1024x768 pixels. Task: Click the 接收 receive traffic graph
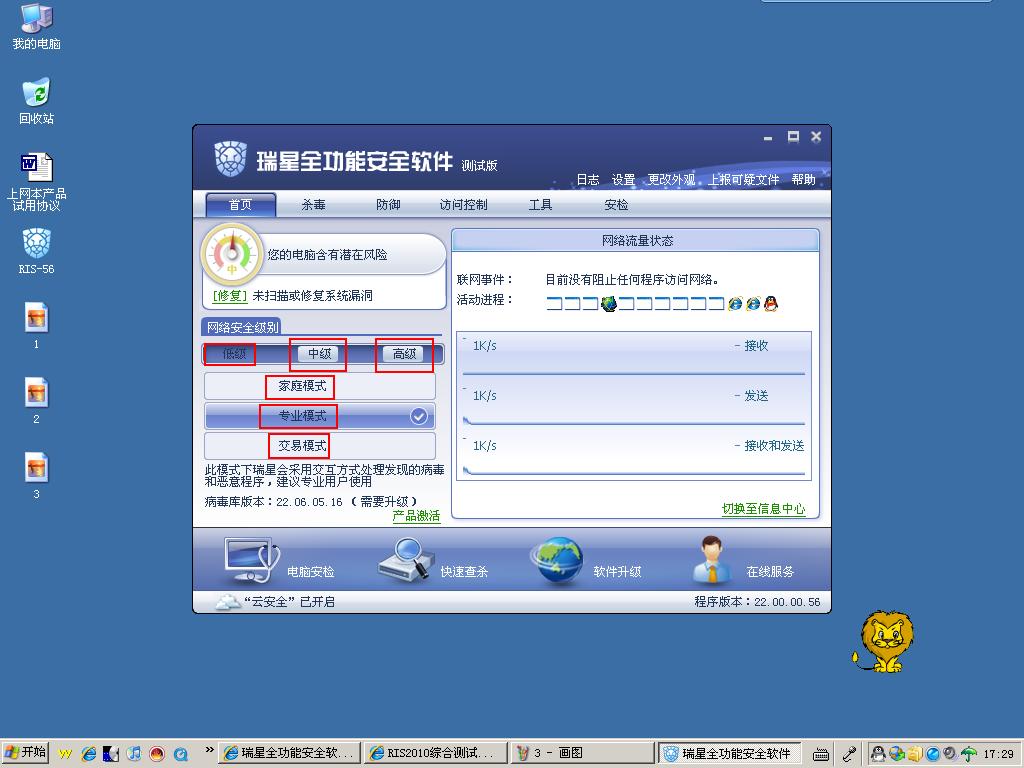[633, 355]
